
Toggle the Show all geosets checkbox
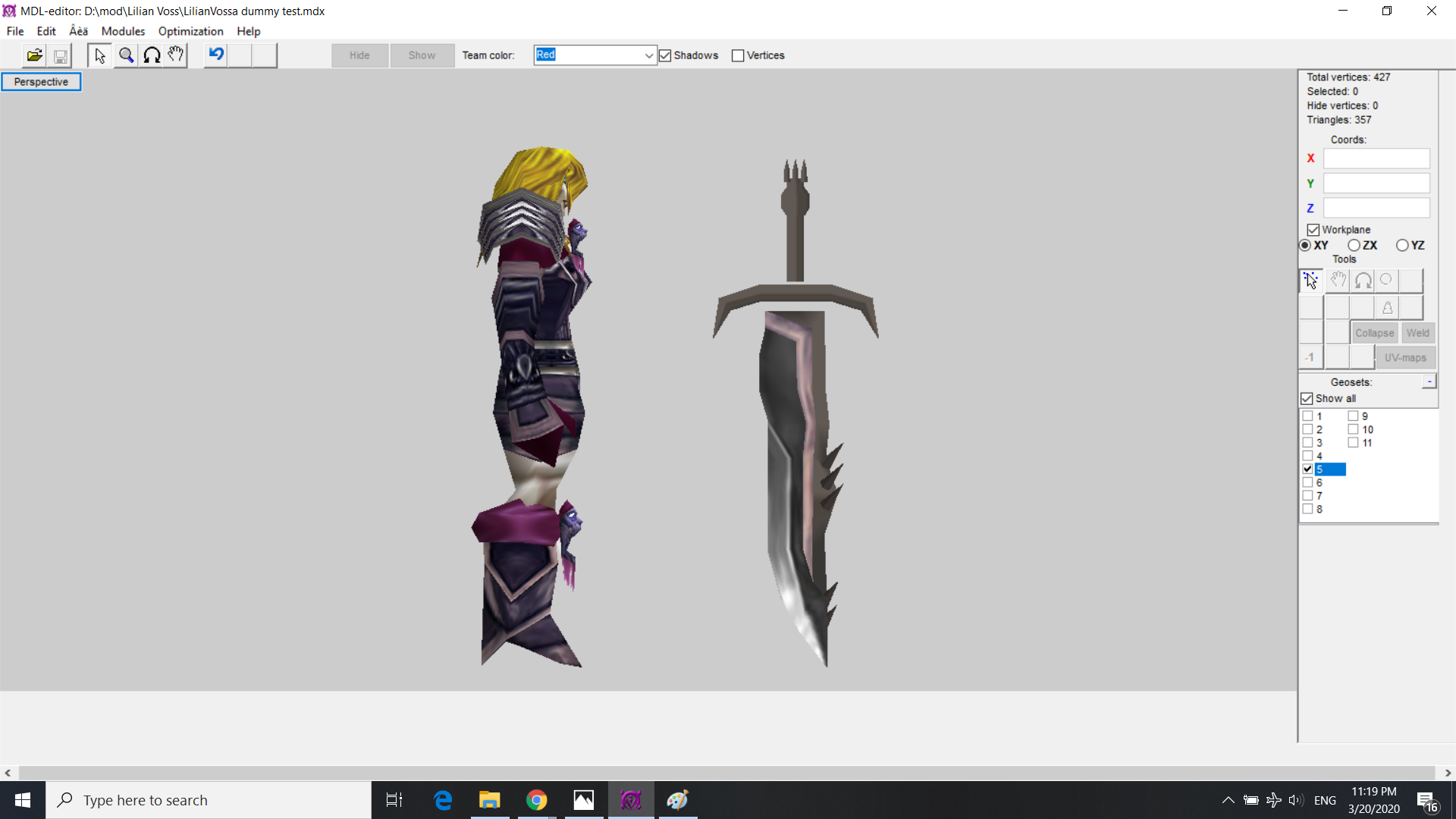tap(1307, 398)
